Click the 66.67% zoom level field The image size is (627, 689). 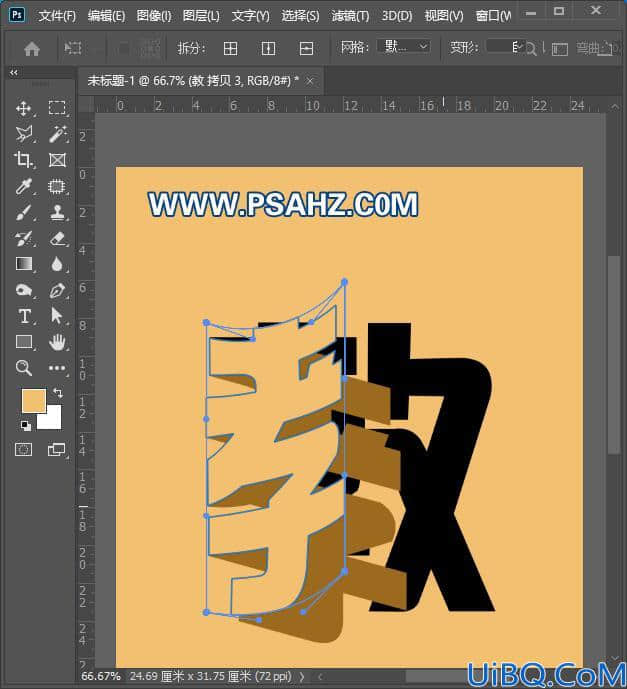point(101,676)
